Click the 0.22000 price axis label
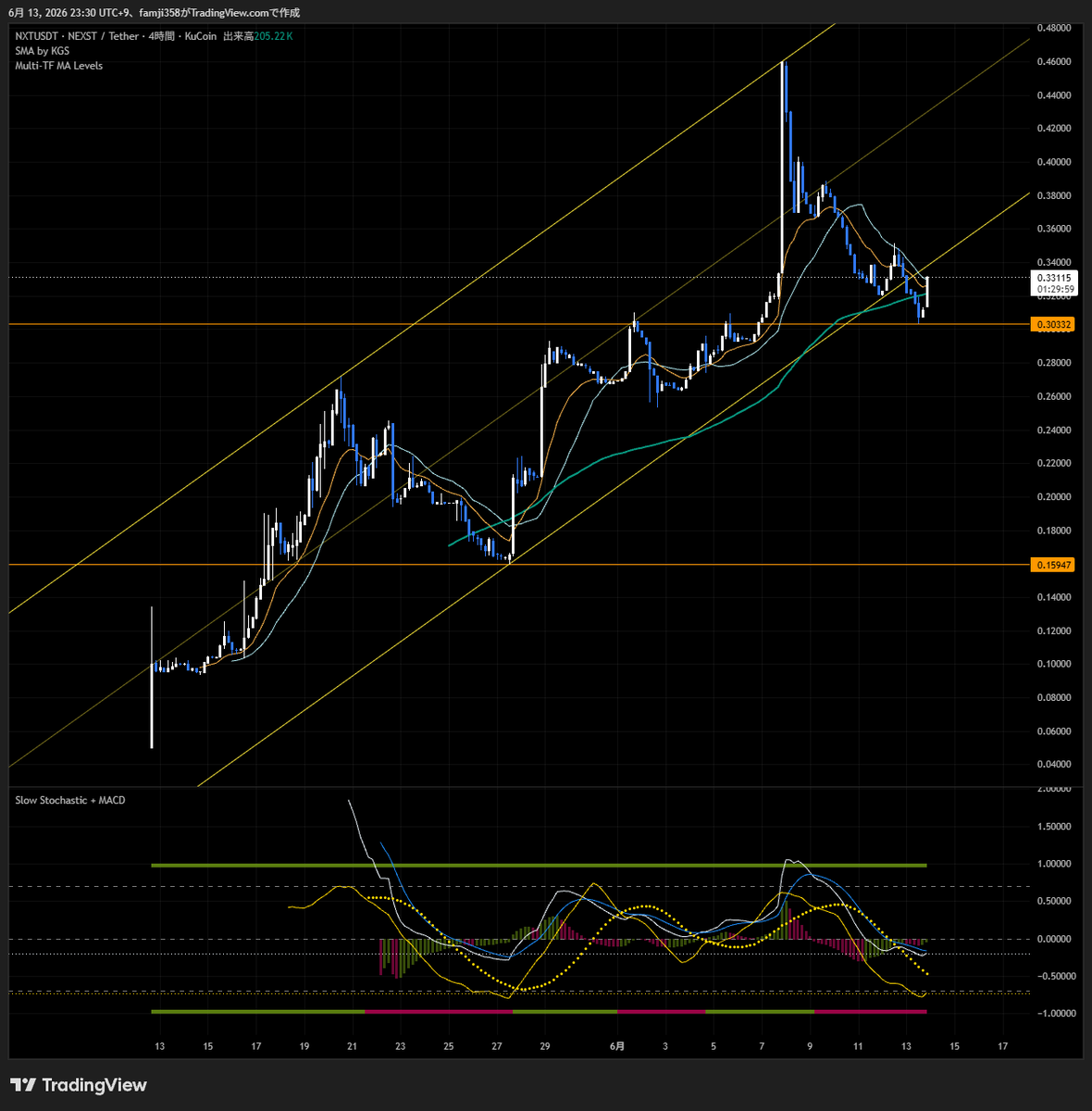 (x=1054, y=463)
